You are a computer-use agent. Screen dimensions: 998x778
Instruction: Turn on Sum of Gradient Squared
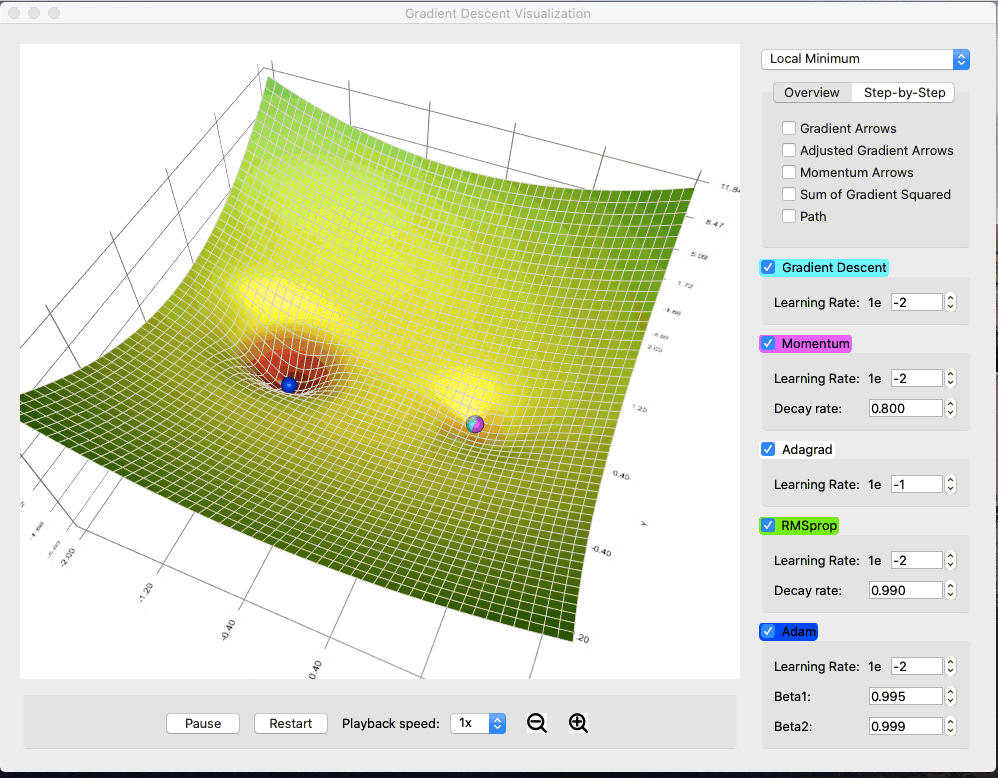pyautogui.click(x=789, y=194)
